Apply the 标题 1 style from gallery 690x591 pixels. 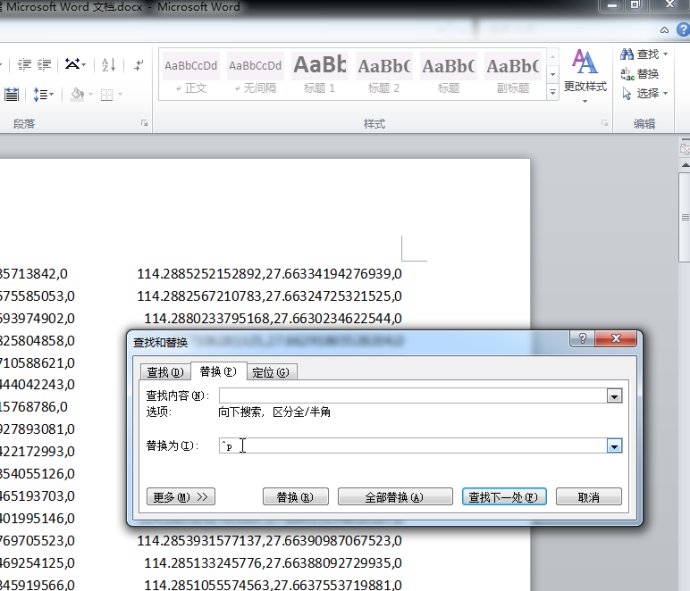click(319, 72)
